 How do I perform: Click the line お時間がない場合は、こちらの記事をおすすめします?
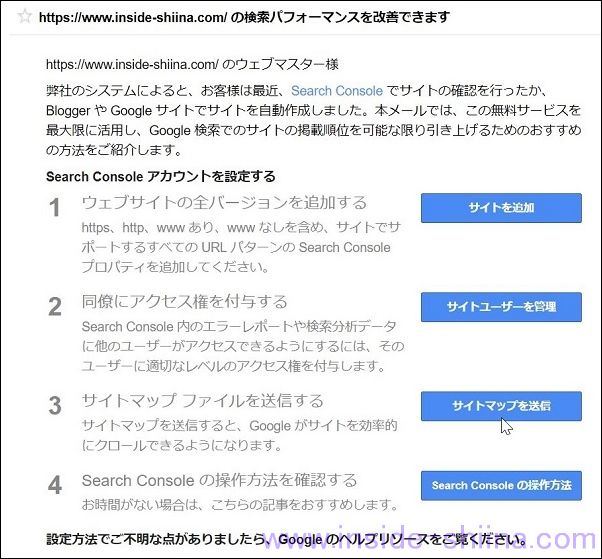240,504
